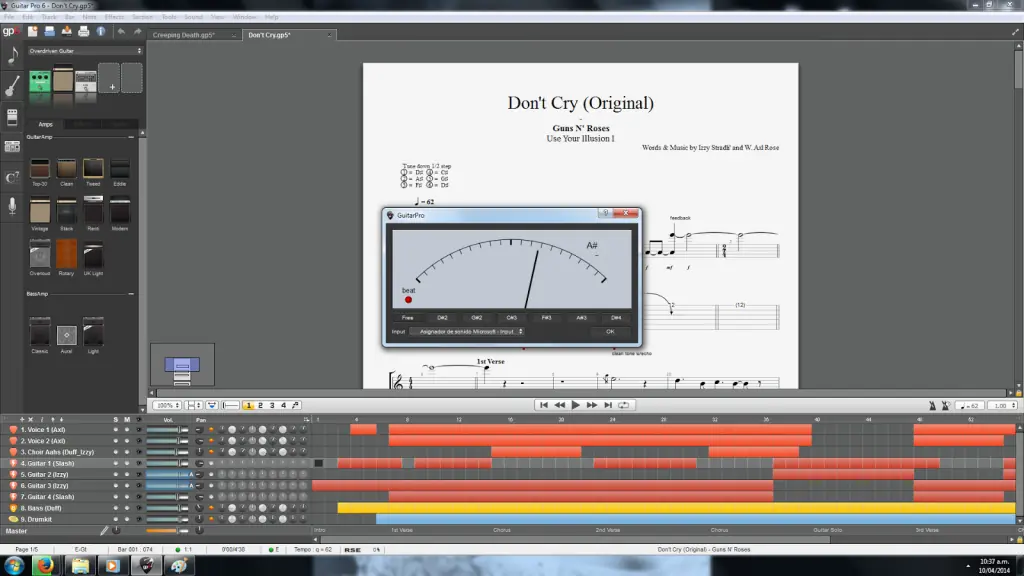Screen dimensions: 1024x576
Task: Open the 1.00 playback speed dropdown
Action: pyautogui.click(x=1004, y=406)
